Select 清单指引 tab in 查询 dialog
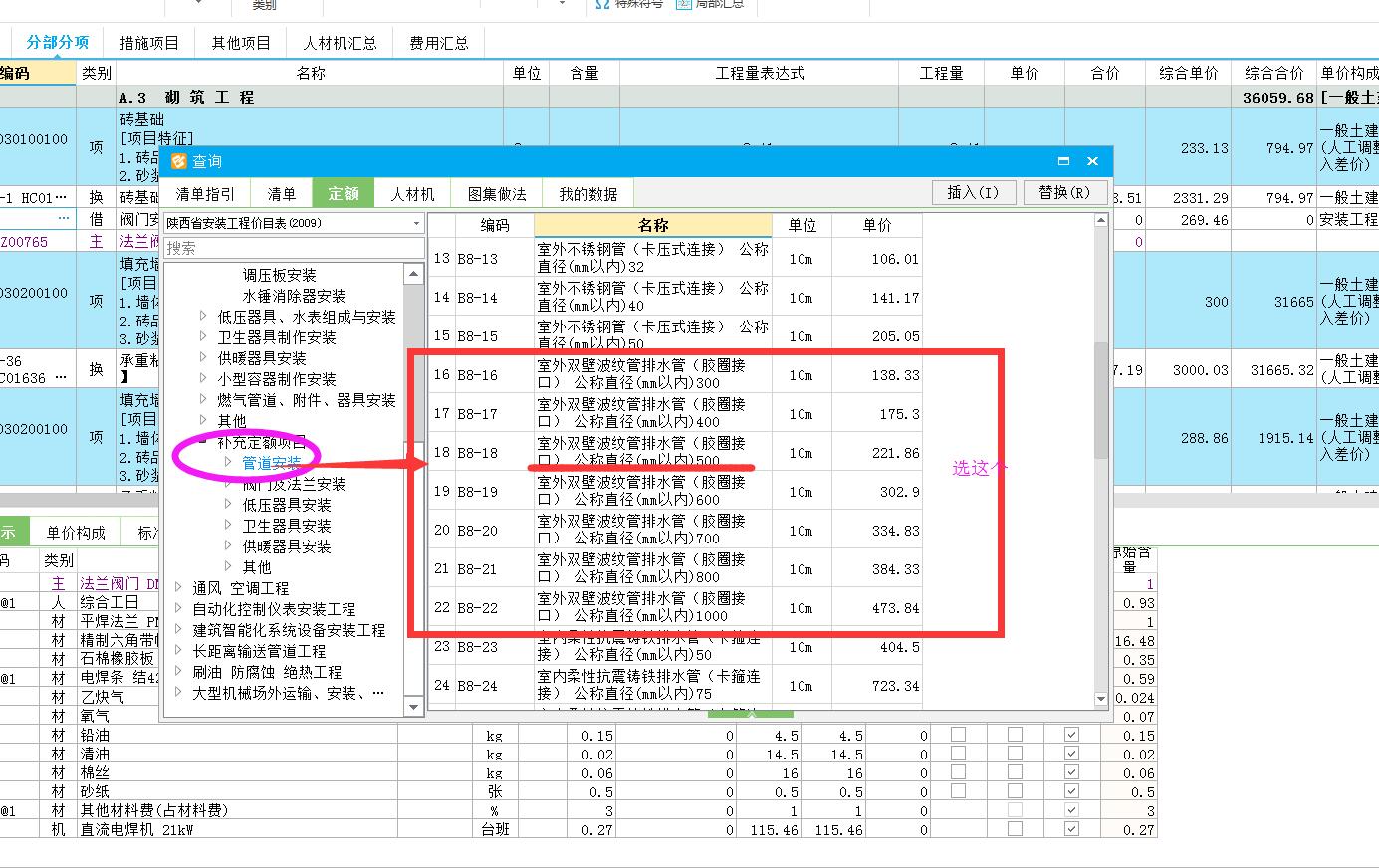 206,194
